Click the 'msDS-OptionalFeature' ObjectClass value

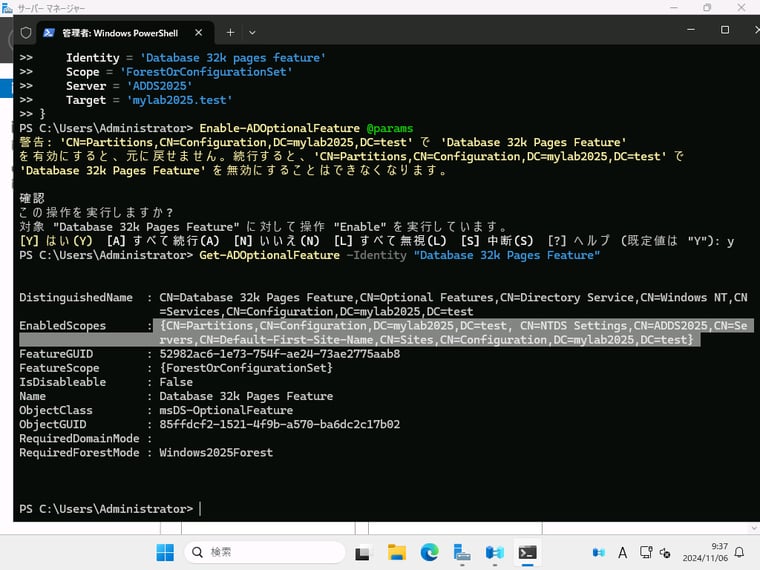coord(226,411)
